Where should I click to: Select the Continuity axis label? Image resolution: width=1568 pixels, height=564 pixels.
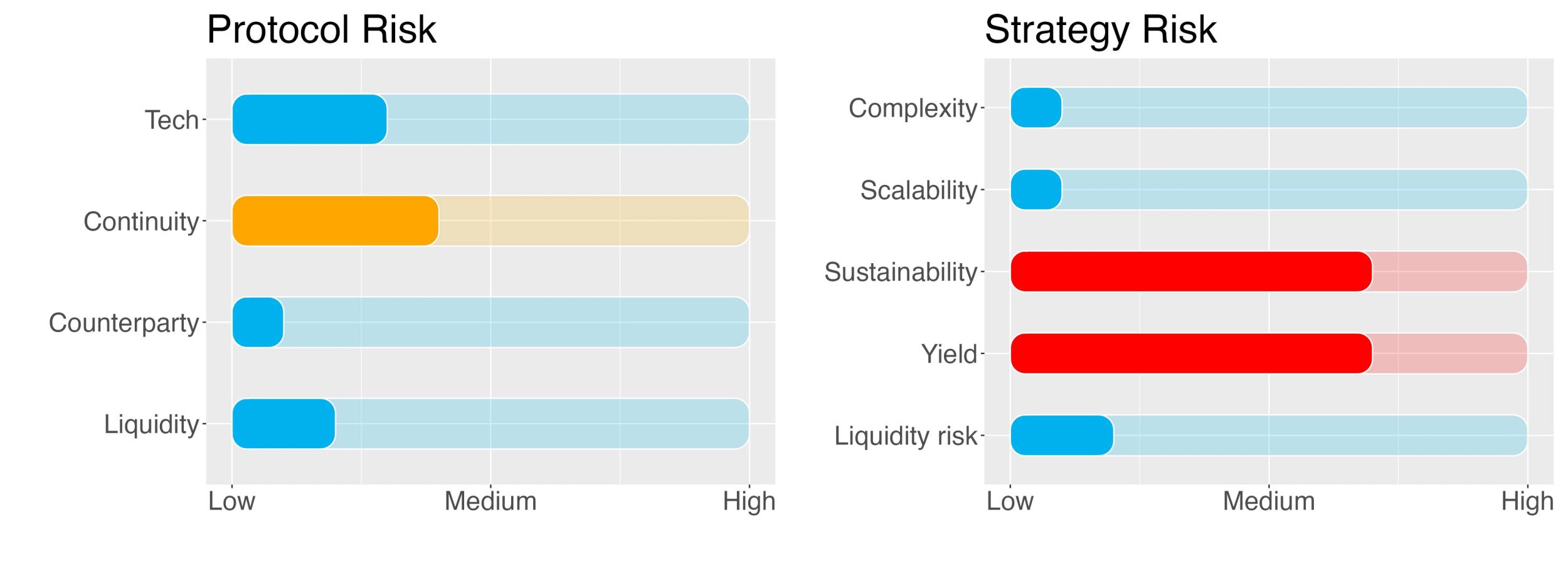point(141,221)
